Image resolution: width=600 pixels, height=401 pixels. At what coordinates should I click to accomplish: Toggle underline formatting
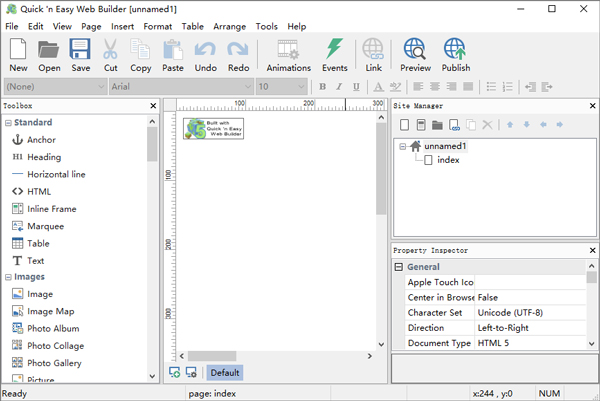(356, 87)
